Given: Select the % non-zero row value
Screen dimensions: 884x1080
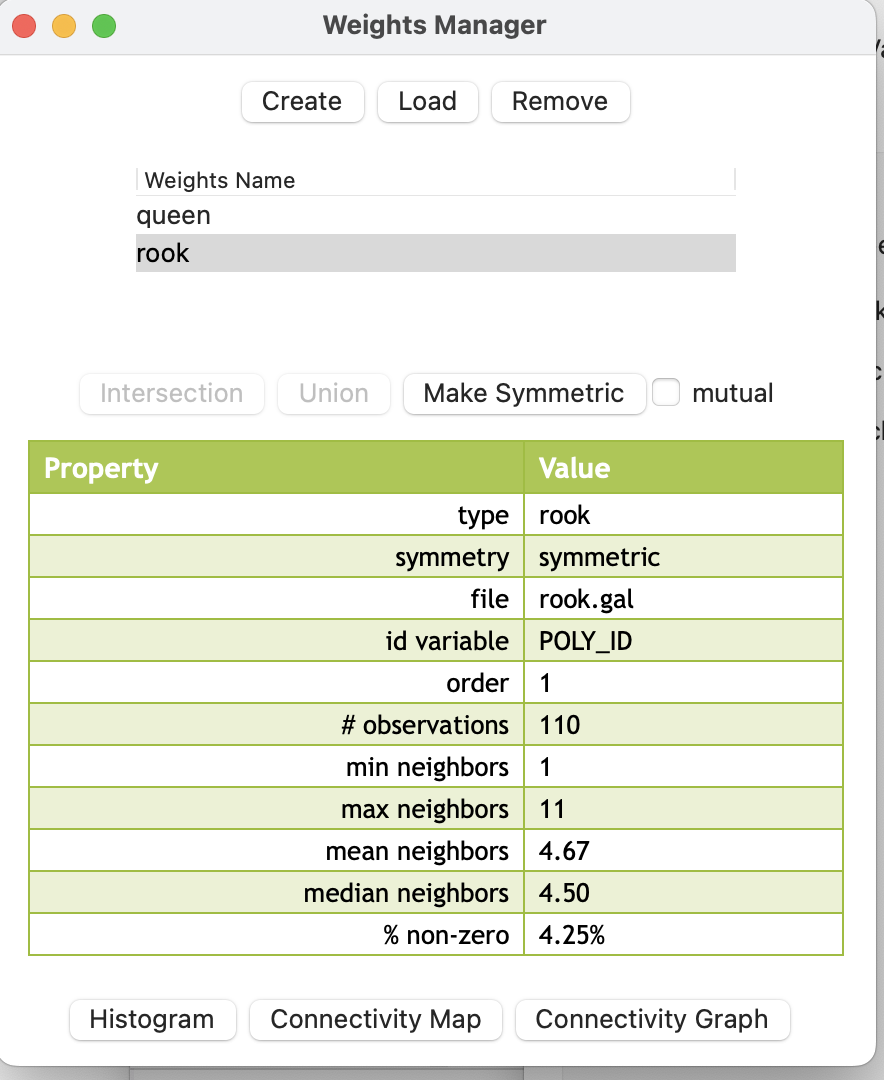Looking at the screenshot, I should point(683,935).
